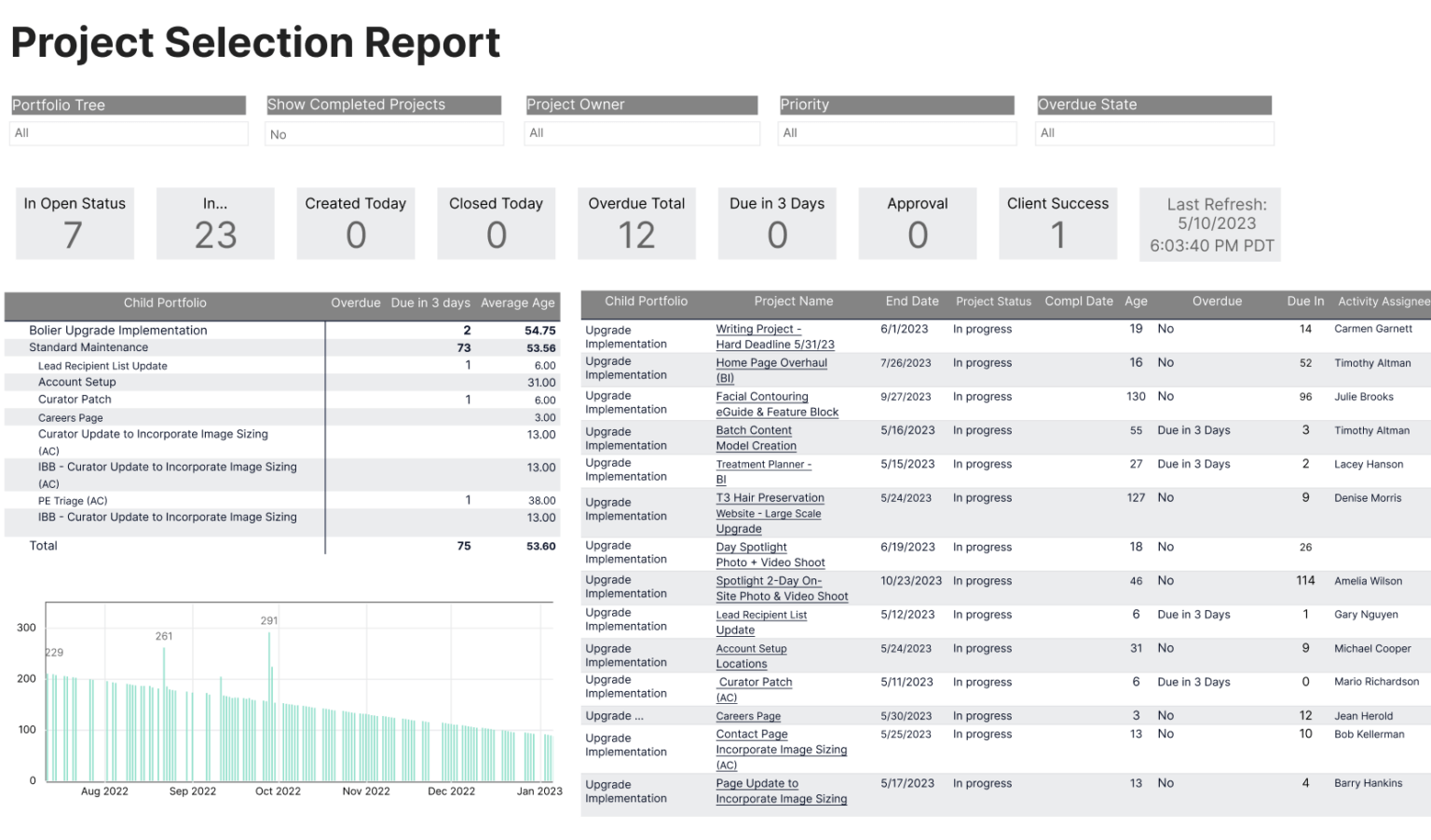Open the Priority filter dropdown

(x=896, y=133)
